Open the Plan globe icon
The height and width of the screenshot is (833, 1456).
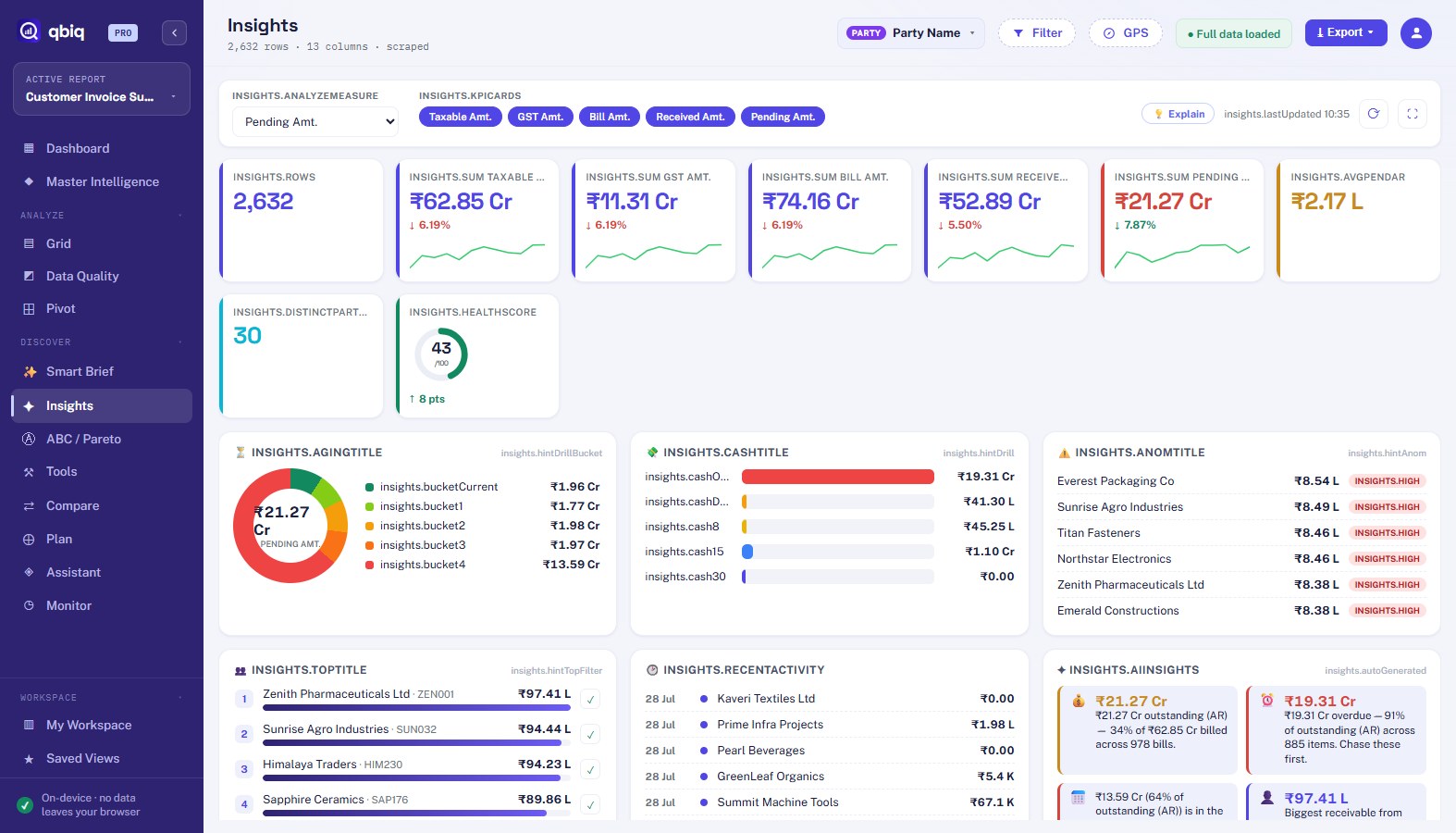[29, 539]
